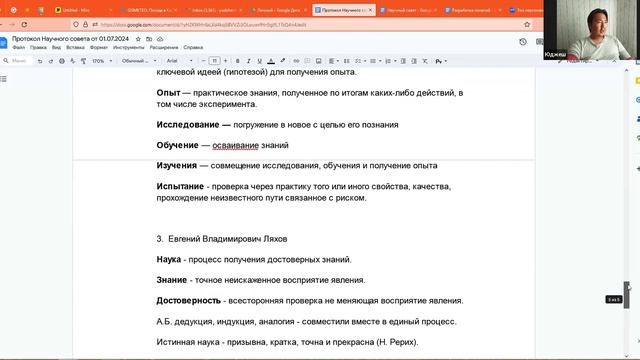Click the menu search box in toolbar
Viewport: 640px width, 360px height.
[16, 61]
